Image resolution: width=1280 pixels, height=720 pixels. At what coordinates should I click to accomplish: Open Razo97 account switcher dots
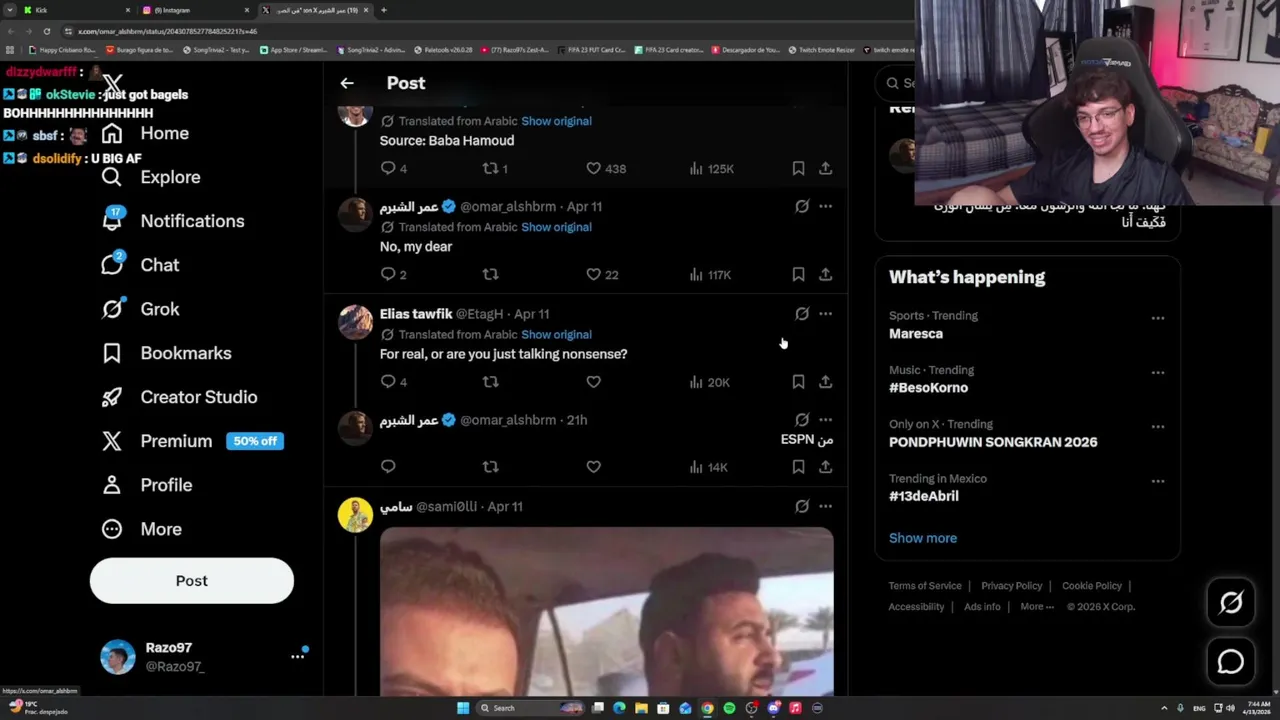click(x=297, y=656)
